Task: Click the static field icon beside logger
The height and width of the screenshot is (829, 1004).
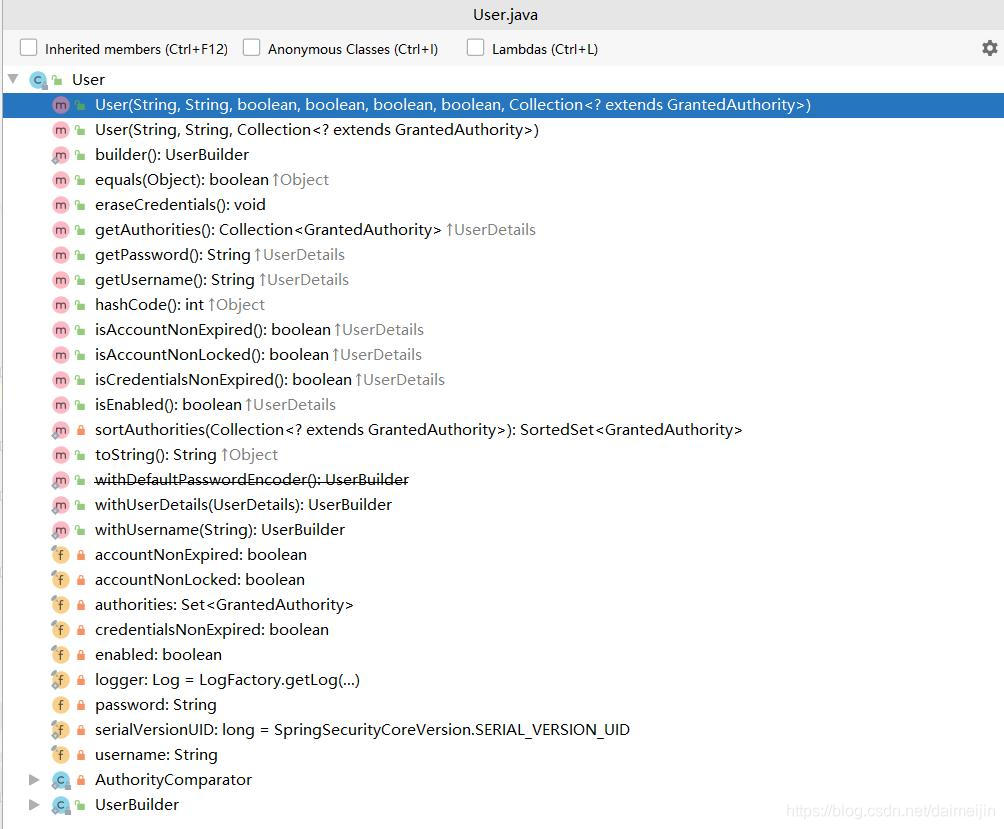Action: (x=60, y=679)
